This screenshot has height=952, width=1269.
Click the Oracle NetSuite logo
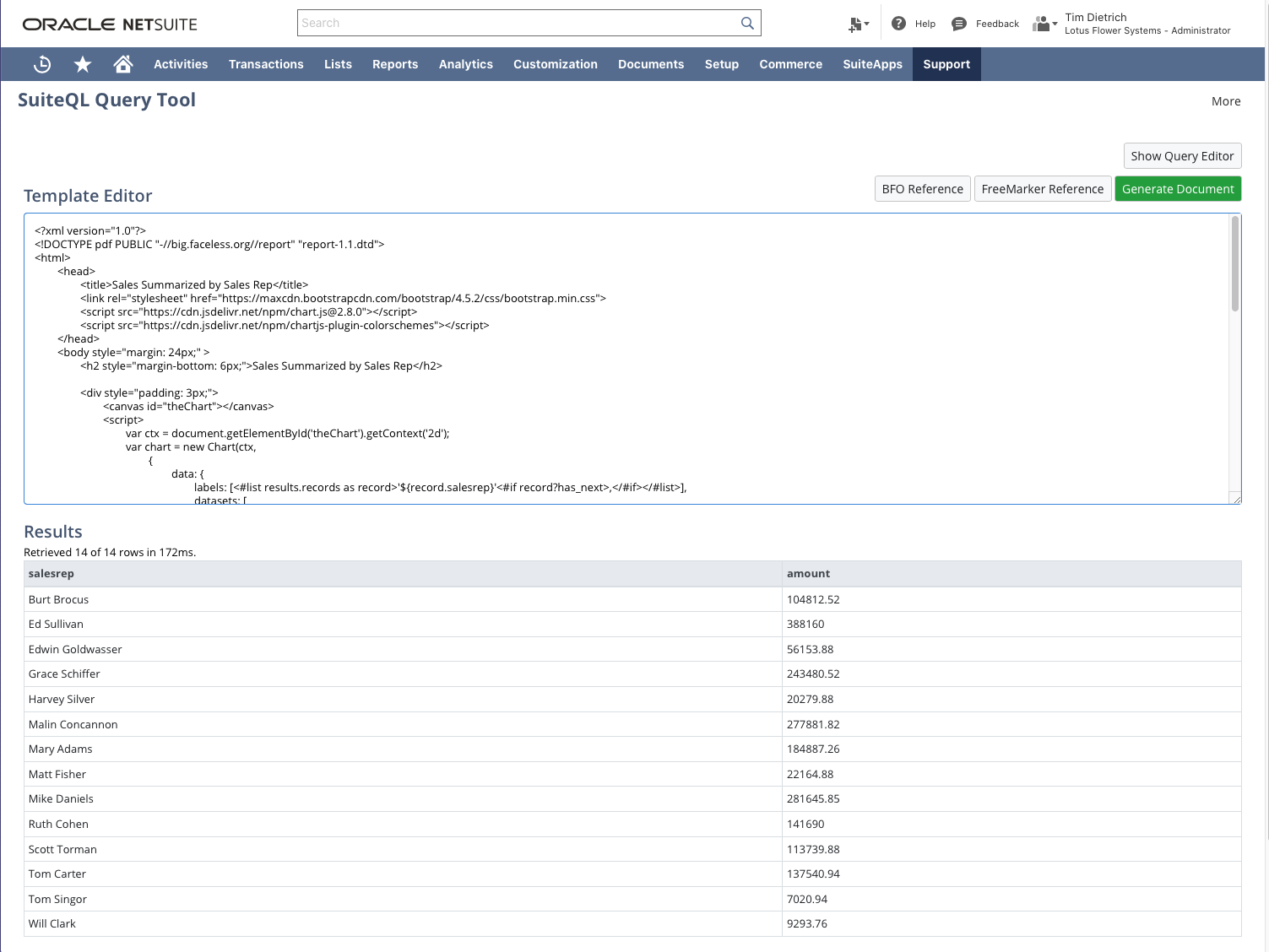click(110, 24)
